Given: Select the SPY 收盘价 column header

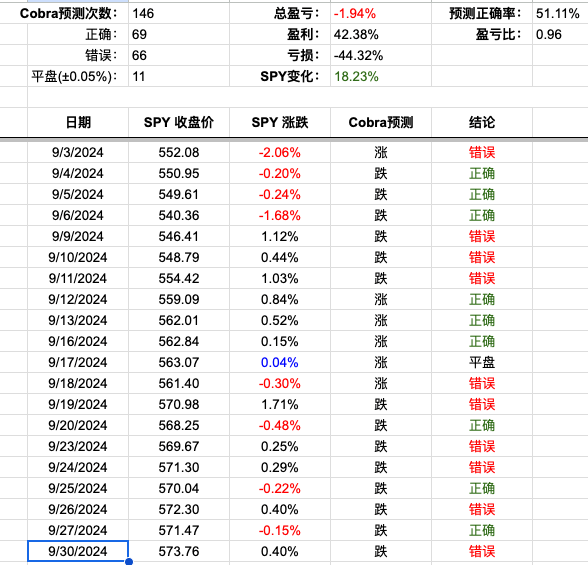Looking at the screenshot, I should 178,122.
